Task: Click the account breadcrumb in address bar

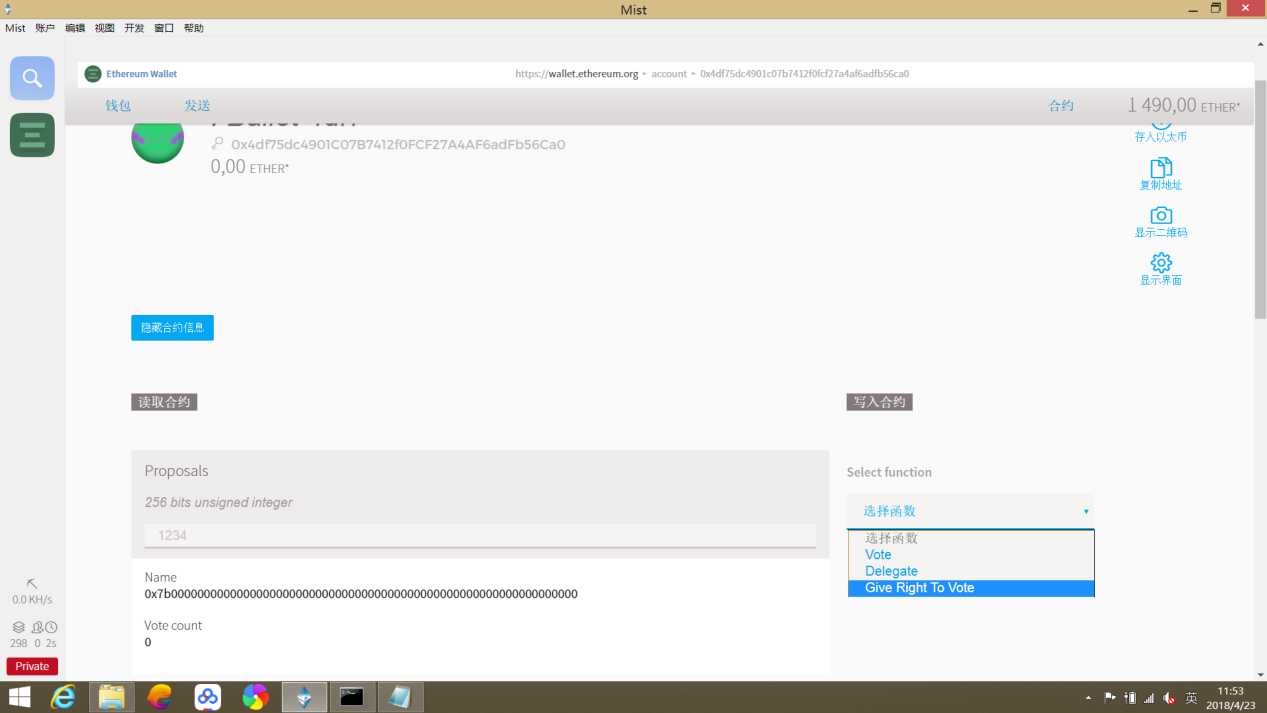Action: click(669, 74)
